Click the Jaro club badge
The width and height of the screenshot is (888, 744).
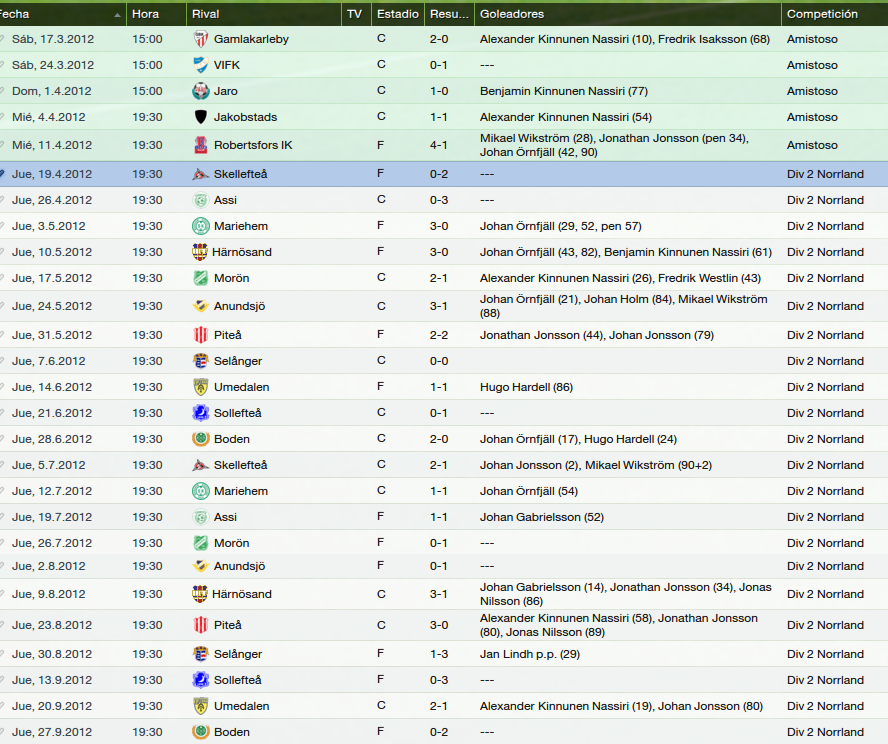coord(200,91)
